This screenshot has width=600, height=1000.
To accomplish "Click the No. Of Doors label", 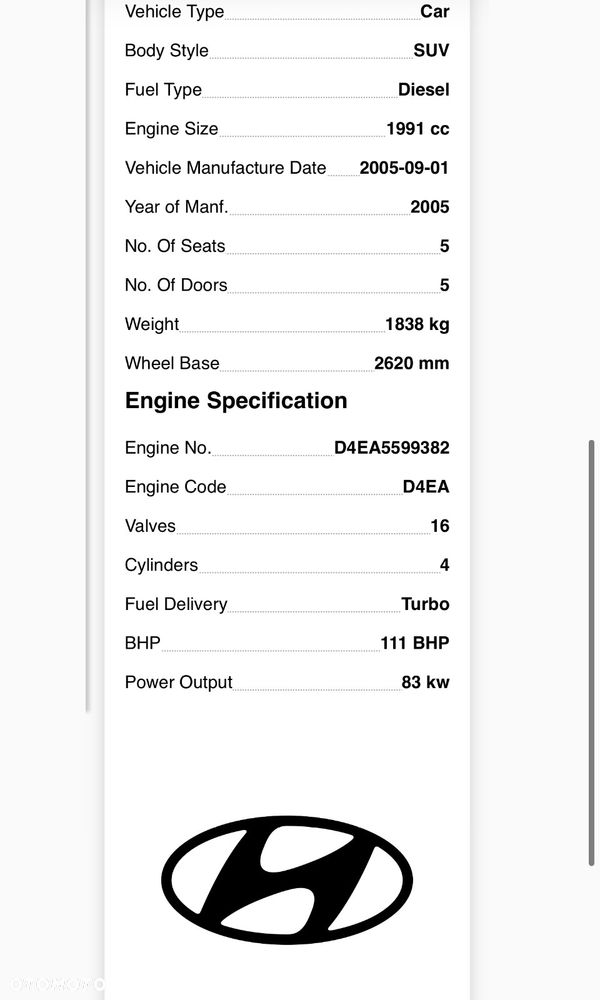I will click(176, 285).
